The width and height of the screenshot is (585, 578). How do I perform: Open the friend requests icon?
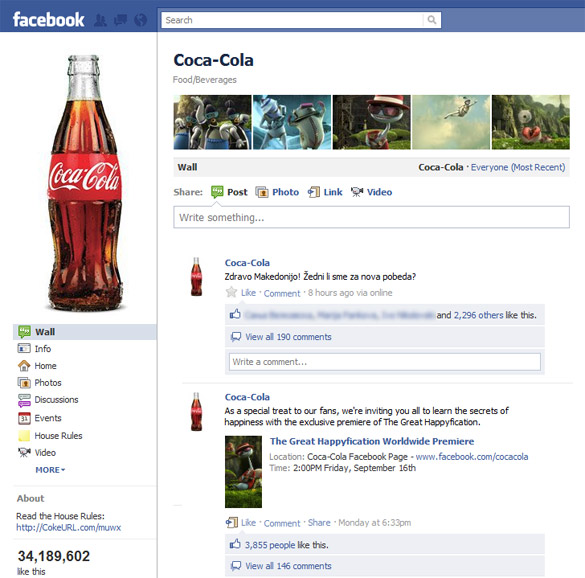(100, 20)
